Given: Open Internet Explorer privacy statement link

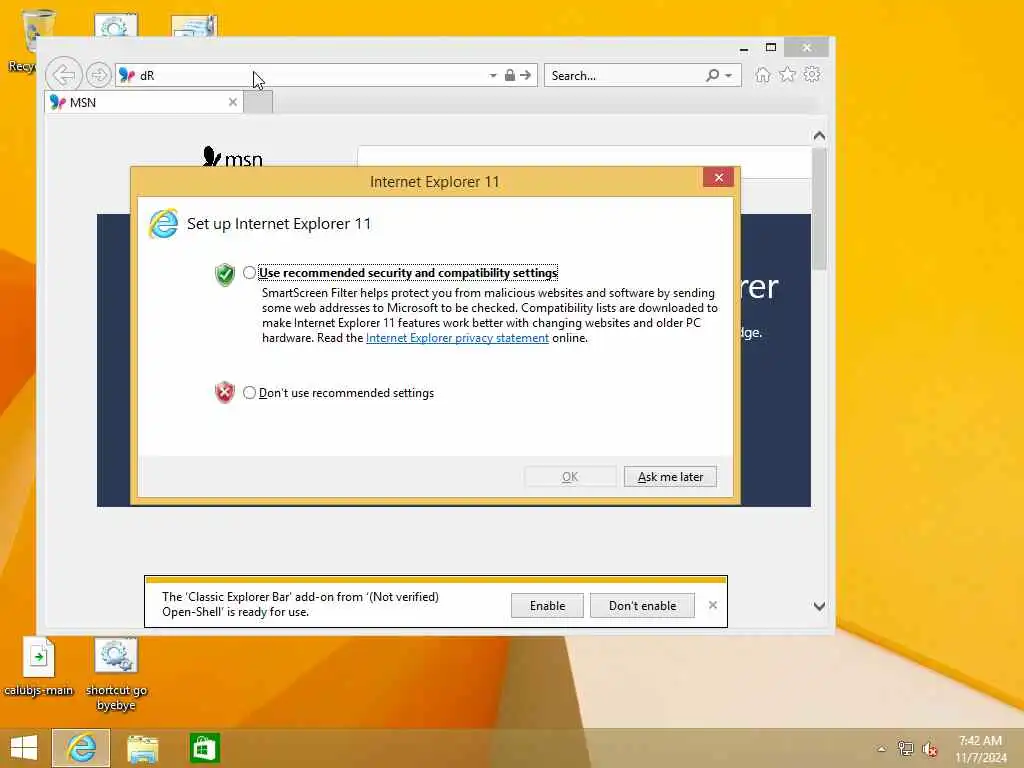Looking at the screenshot, I should point(457,338).
